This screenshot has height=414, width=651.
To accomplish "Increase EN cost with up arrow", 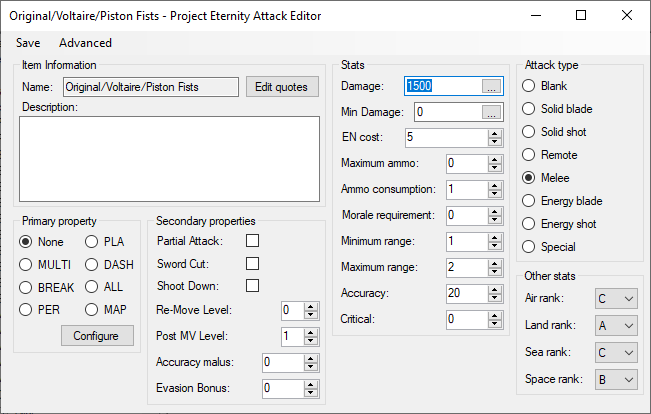I will [x=494, y=134].
